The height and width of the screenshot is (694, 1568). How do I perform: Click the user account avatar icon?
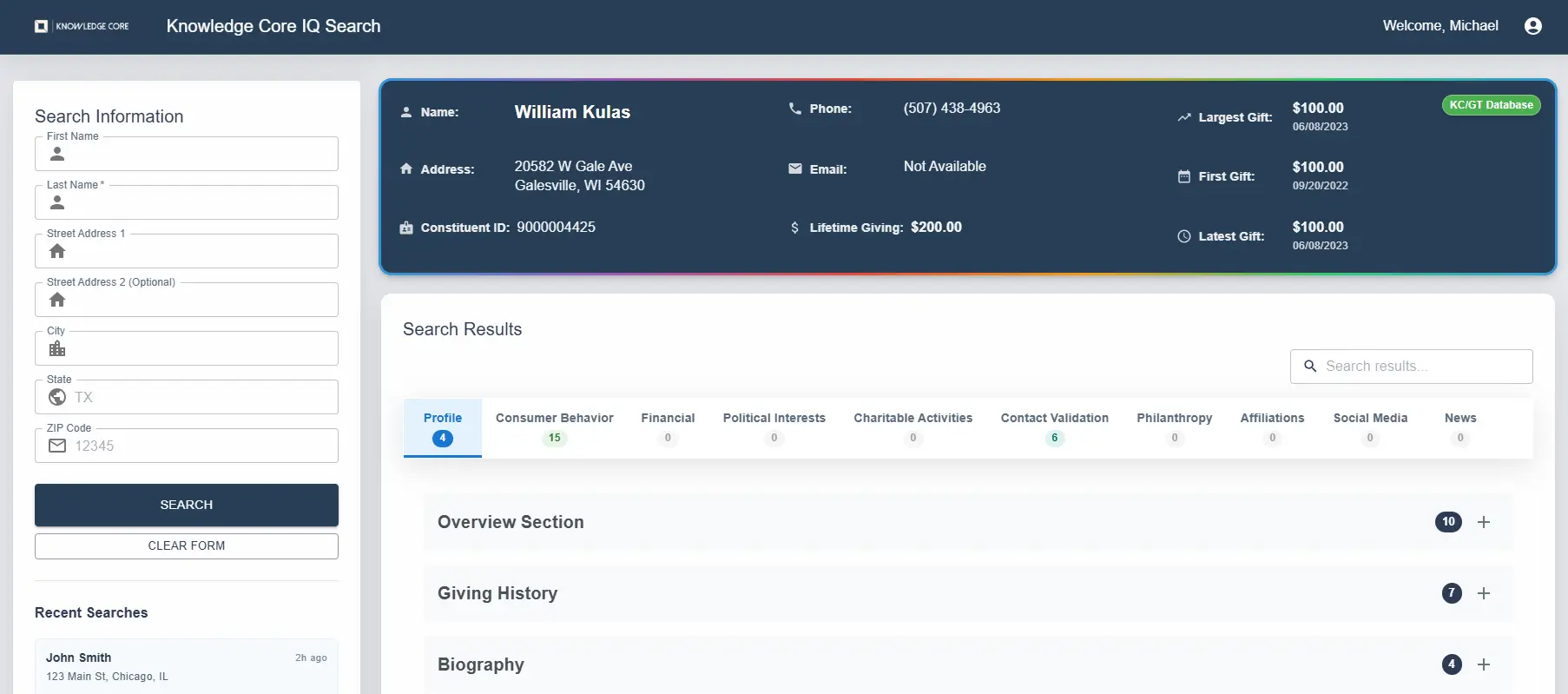tap(1532, 26)
